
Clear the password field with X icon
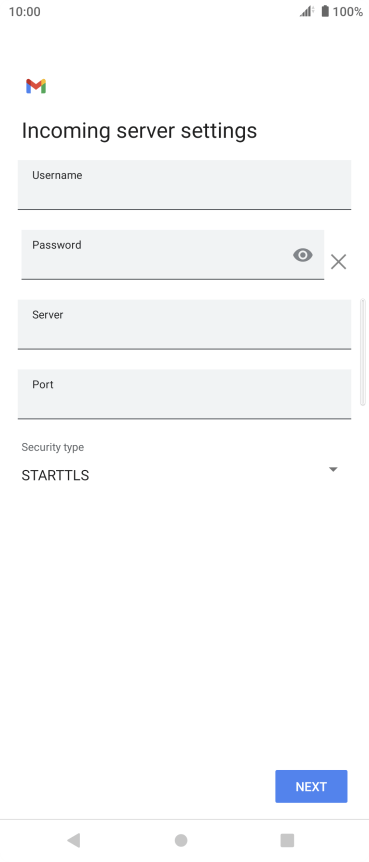[x=339, y=262]
